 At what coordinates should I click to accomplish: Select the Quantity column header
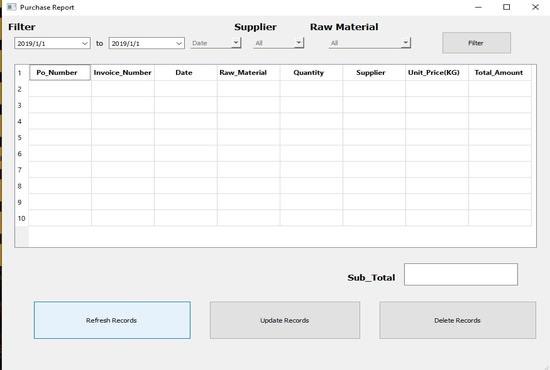[311, 72]
